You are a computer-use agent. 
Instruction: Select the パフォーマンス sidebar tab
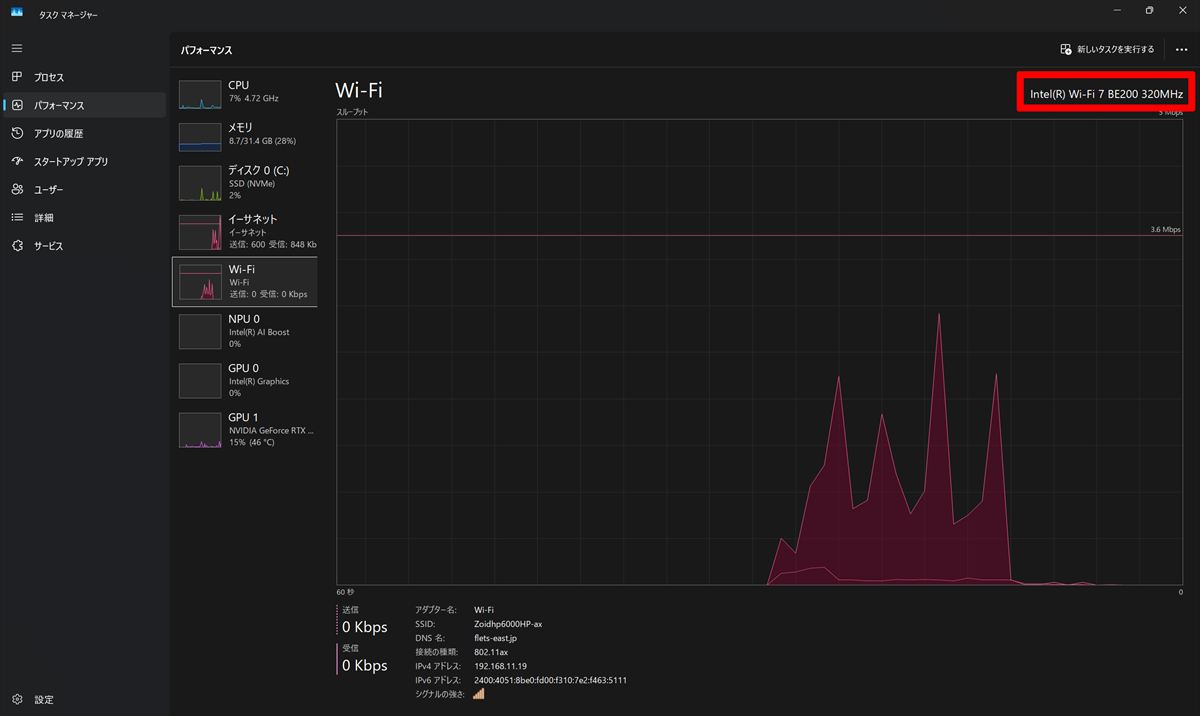coord(60,105)
